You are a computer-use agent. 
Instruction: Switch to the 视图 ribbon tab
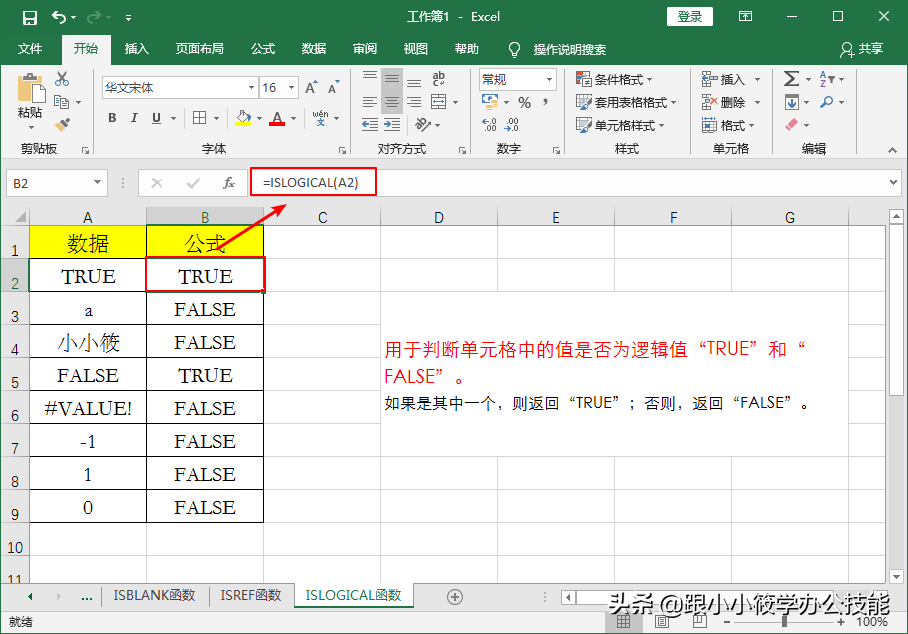pyautogui.click(x=415, y=49)
